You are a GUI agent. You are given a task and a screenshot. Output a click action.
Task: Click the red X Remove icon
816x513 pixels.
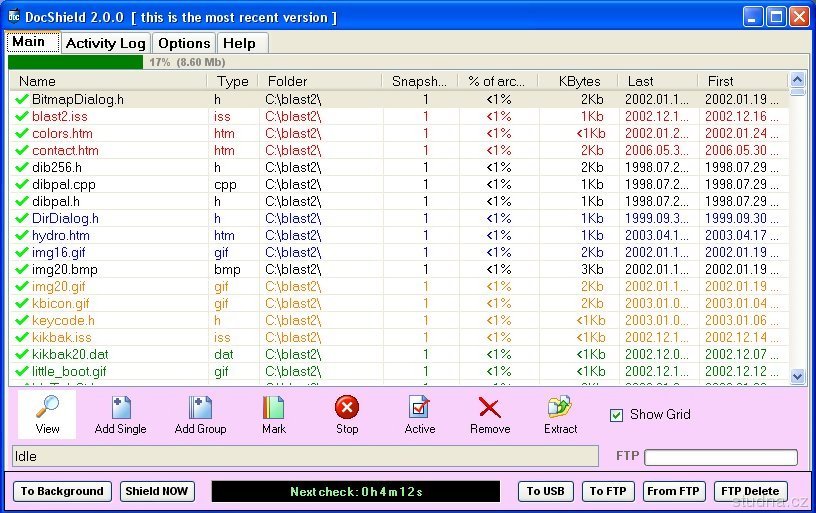click(x=490, y=408)
